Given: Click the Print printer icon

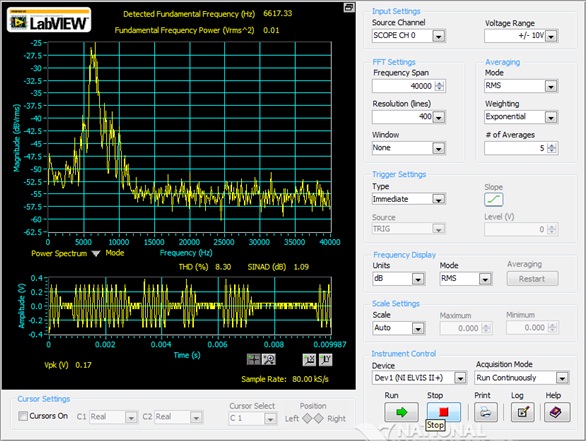Looking at the screenshot, I should (x=485, y=412).
